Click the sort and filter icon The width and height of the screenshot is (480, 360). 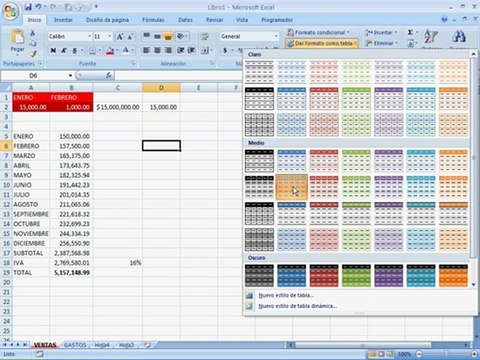pos(430,37)
